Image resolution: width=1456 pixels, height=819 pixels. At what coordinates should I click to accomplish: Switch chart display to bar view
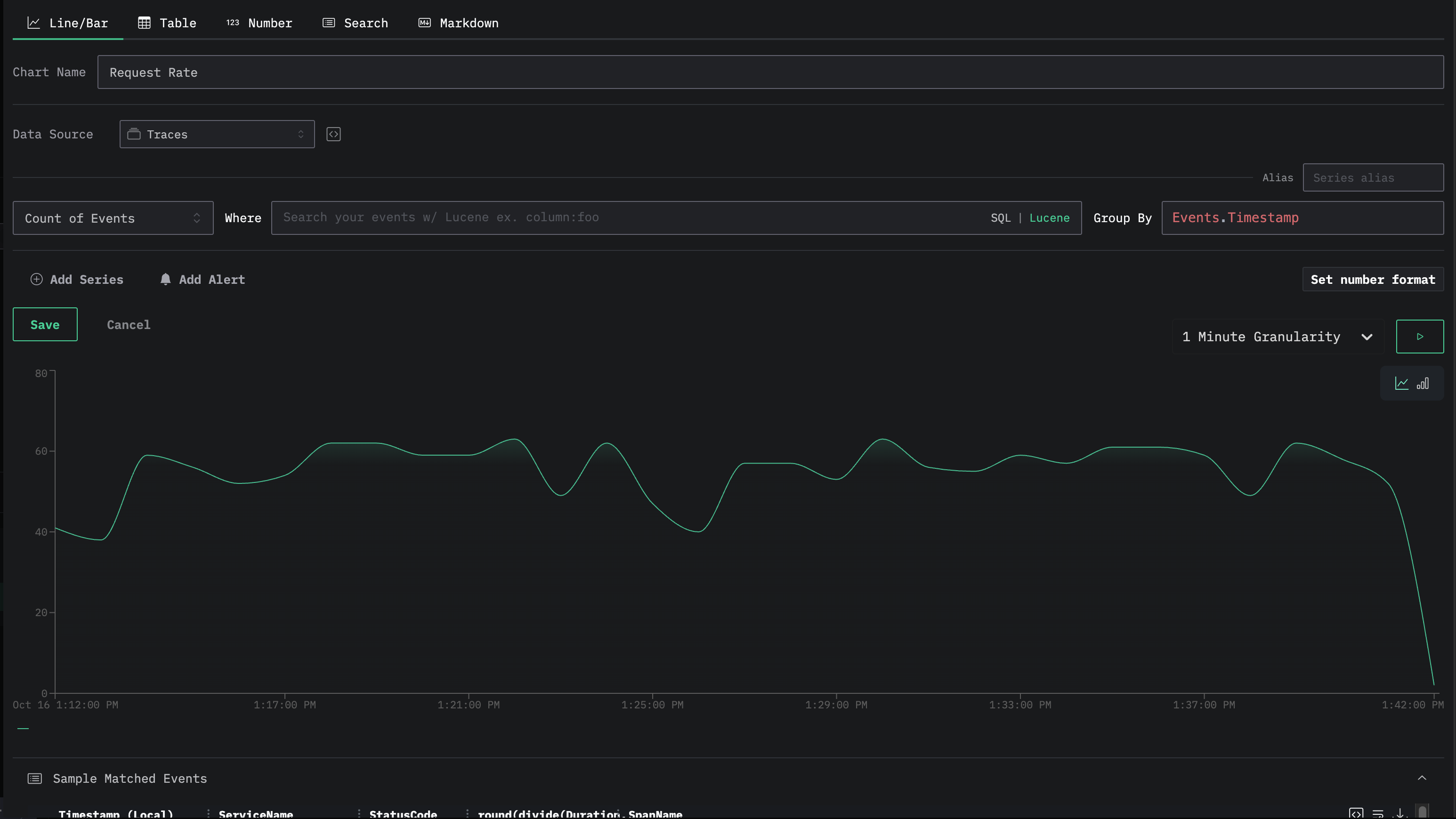1422,384
